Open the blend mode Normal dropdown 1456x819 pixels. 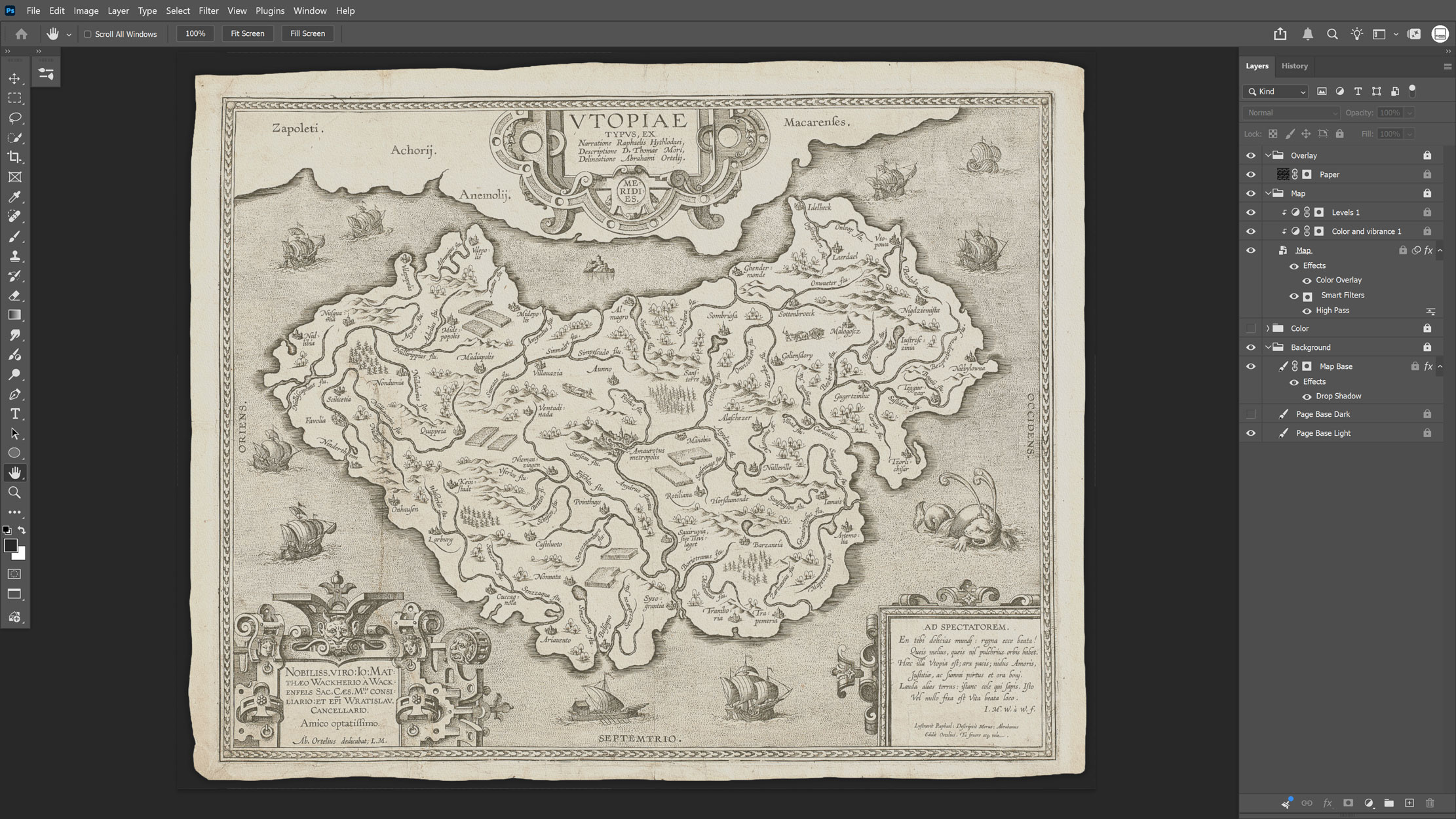1291,113
